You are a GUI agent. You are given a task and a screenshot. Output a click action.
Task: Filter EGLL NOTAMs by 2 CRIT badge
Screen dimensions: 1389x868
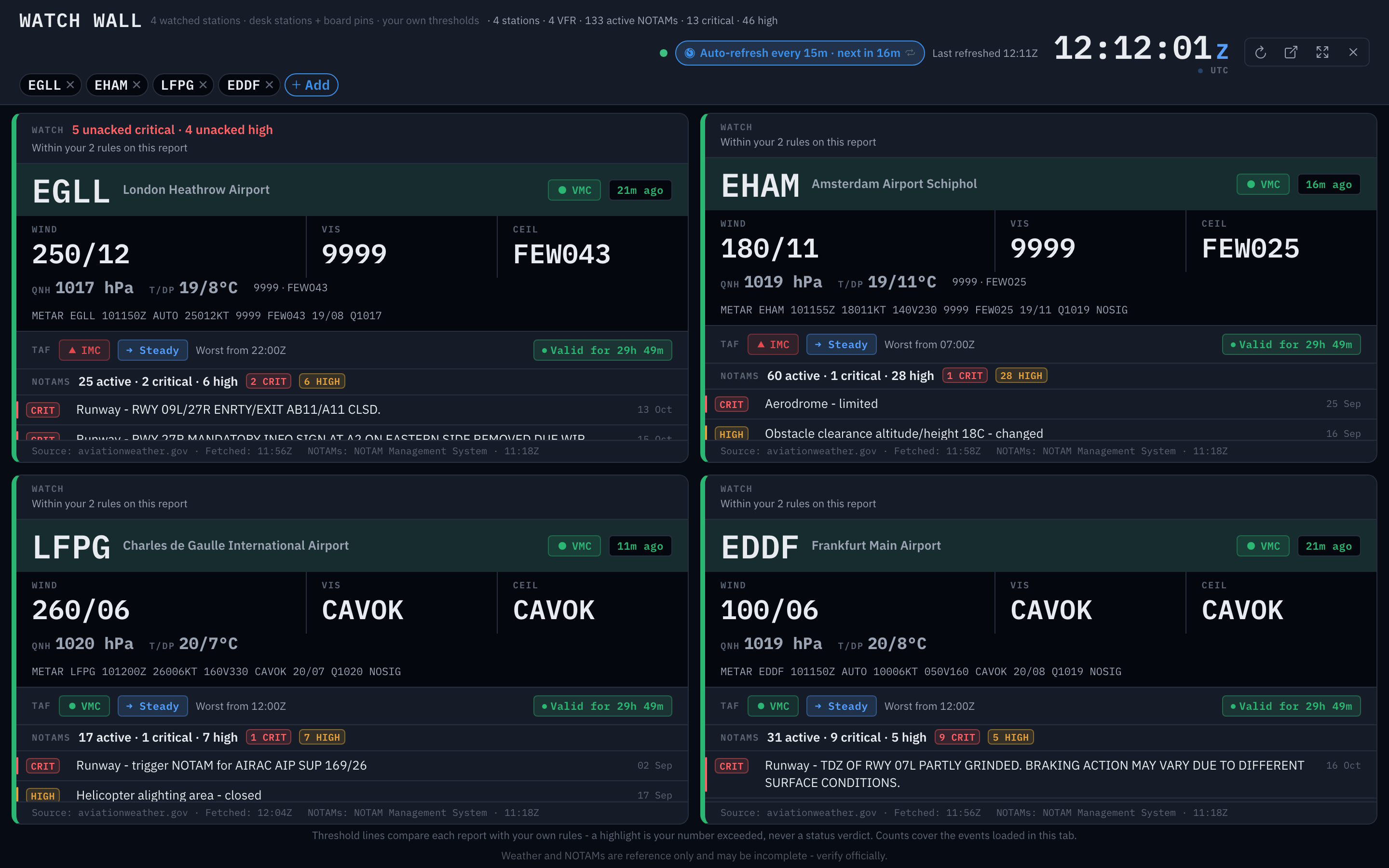click(x=269, y=381)
